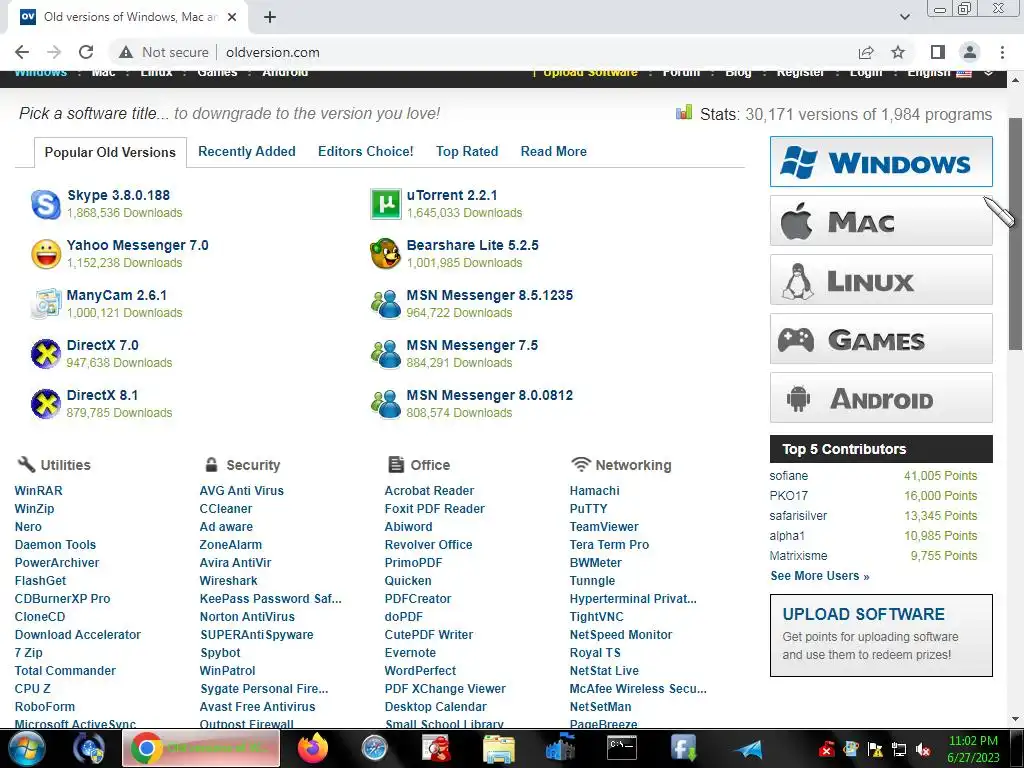Select the Android platform button
Viewport: 1024px width, 768px height.
[x=881, y=398]
